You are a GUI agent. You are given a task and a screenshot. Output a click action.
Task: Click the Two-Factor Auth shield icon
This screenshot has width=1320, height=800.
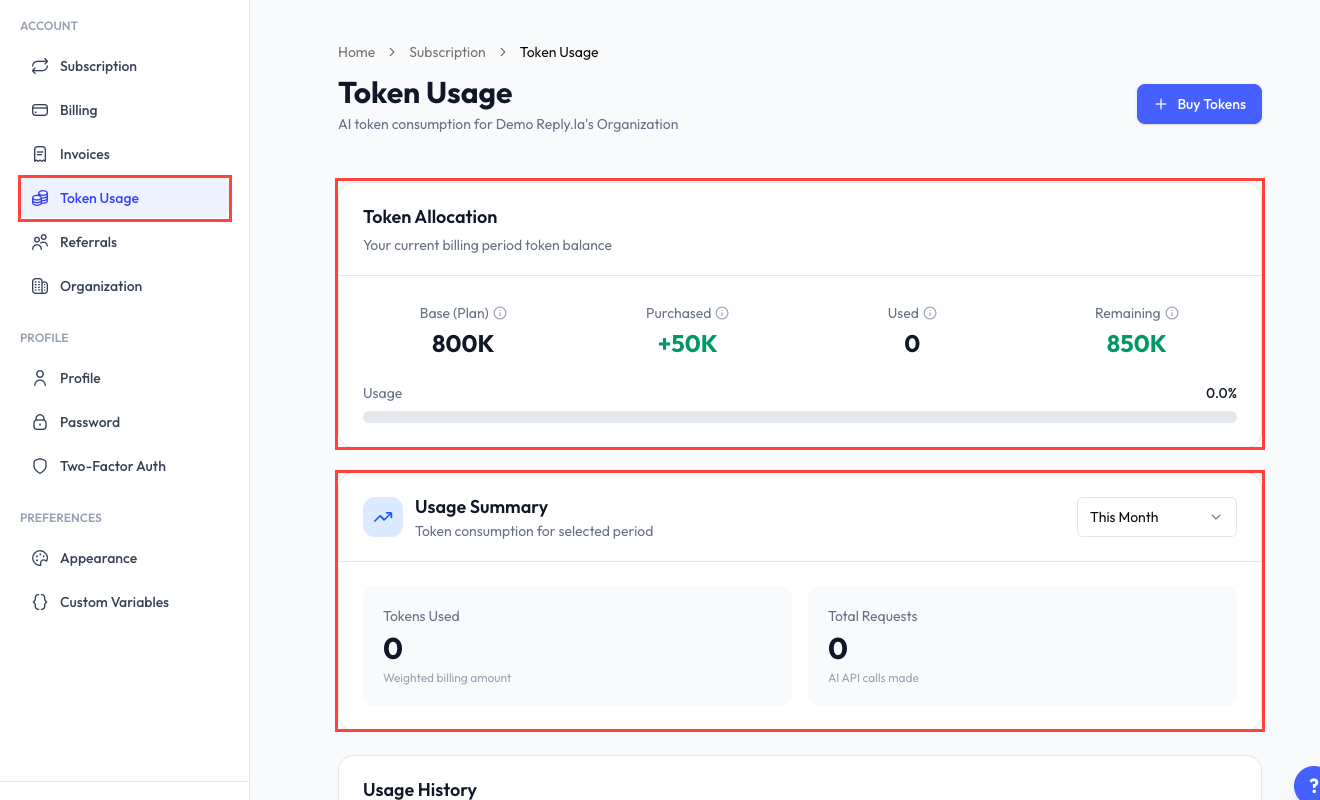tap(40, 466)
